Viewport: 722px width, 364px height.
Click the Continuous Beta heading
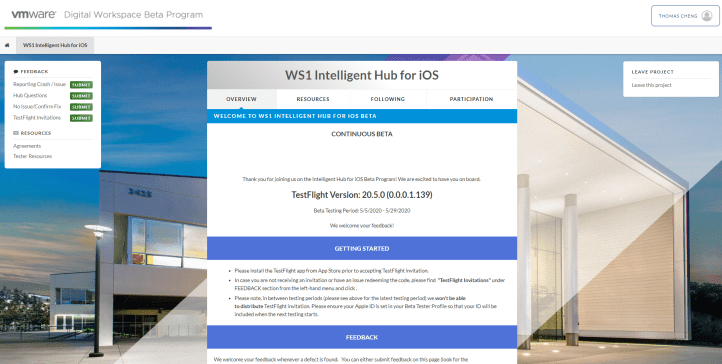(362, 134)
